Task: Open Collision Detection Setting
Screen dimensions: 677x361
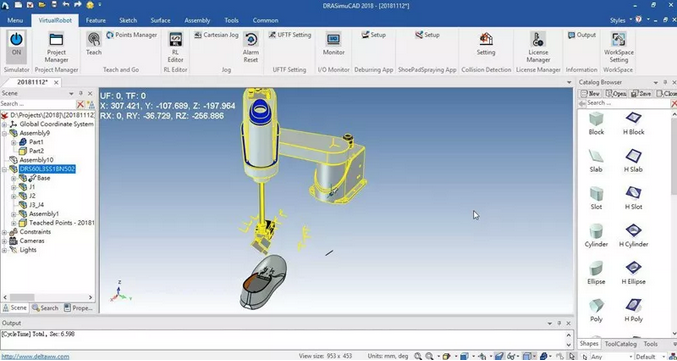Action: [x=486, y=43]
